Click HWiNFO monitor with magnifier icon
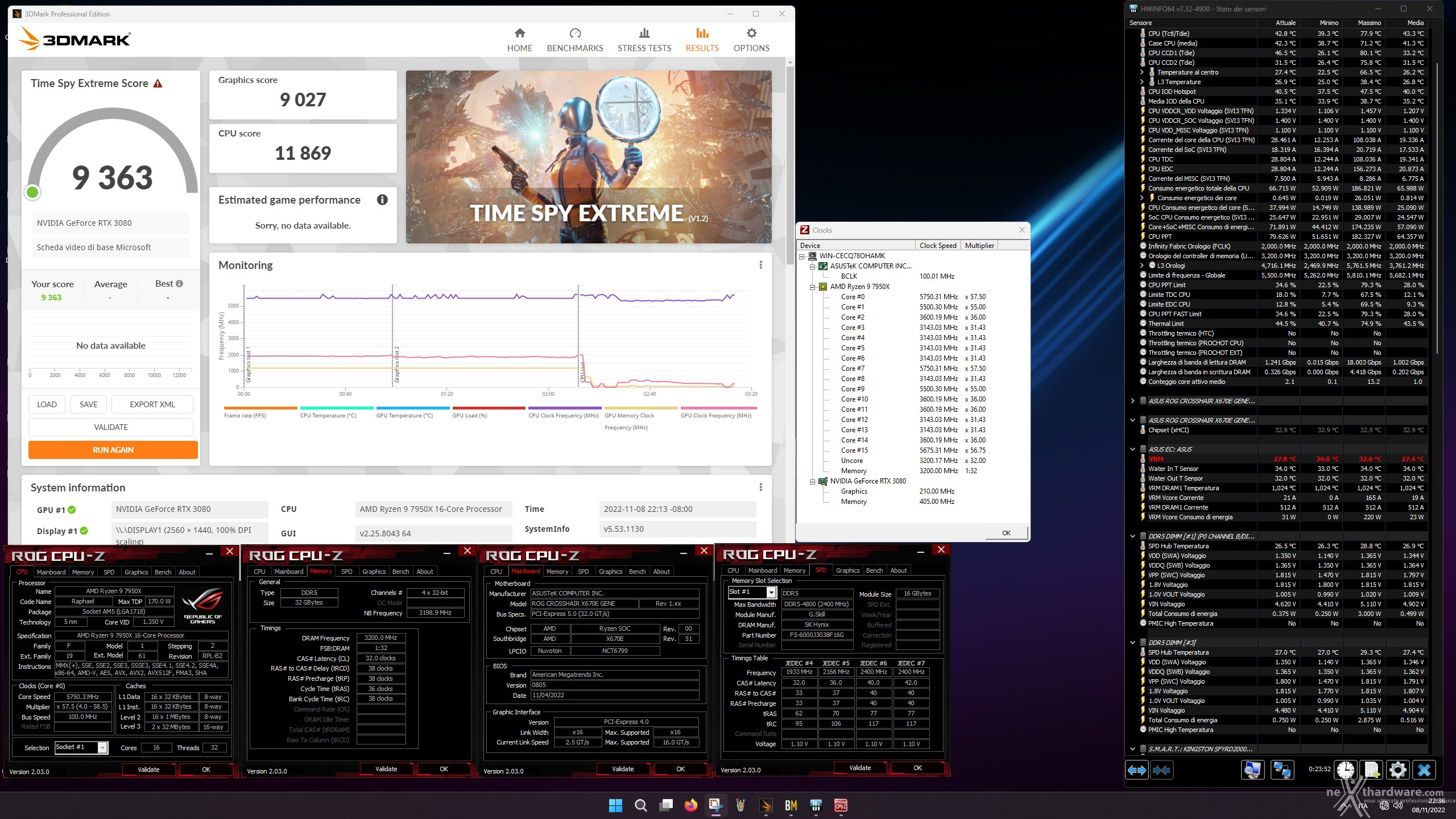This screenshot has width=1456, height=819. 1252,770
